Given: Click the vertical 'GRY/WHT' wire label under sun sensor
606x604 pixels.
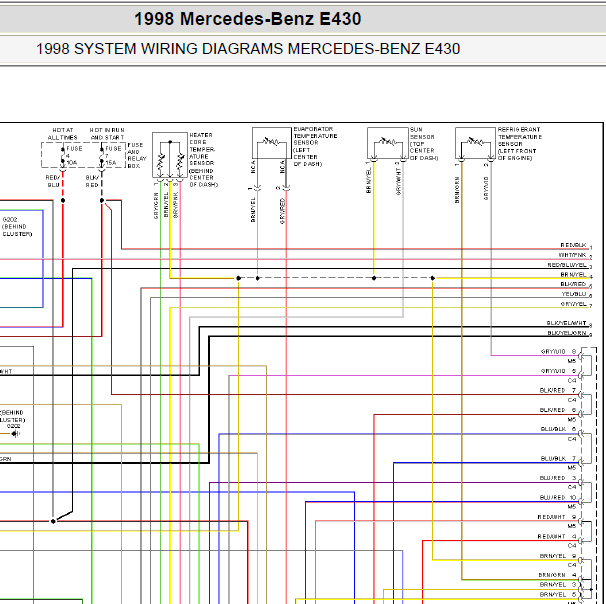Looking at the screenshot, I should click(398, 181).
